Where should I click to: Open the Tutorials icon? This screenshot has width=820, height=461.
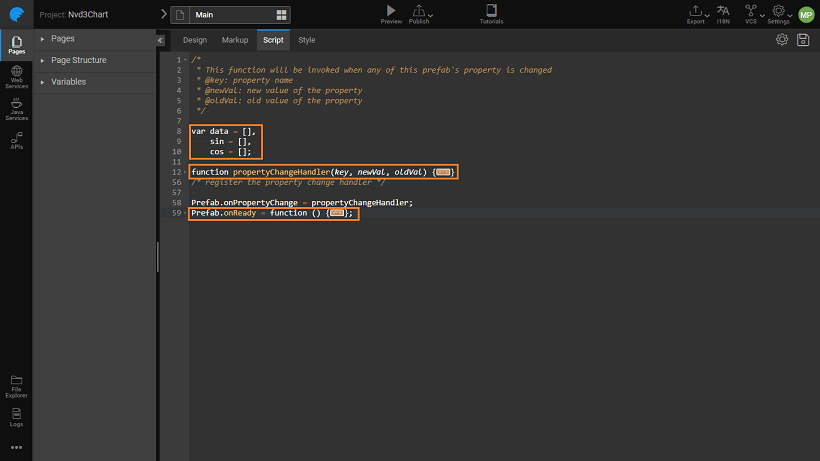[x=491, y=11]
